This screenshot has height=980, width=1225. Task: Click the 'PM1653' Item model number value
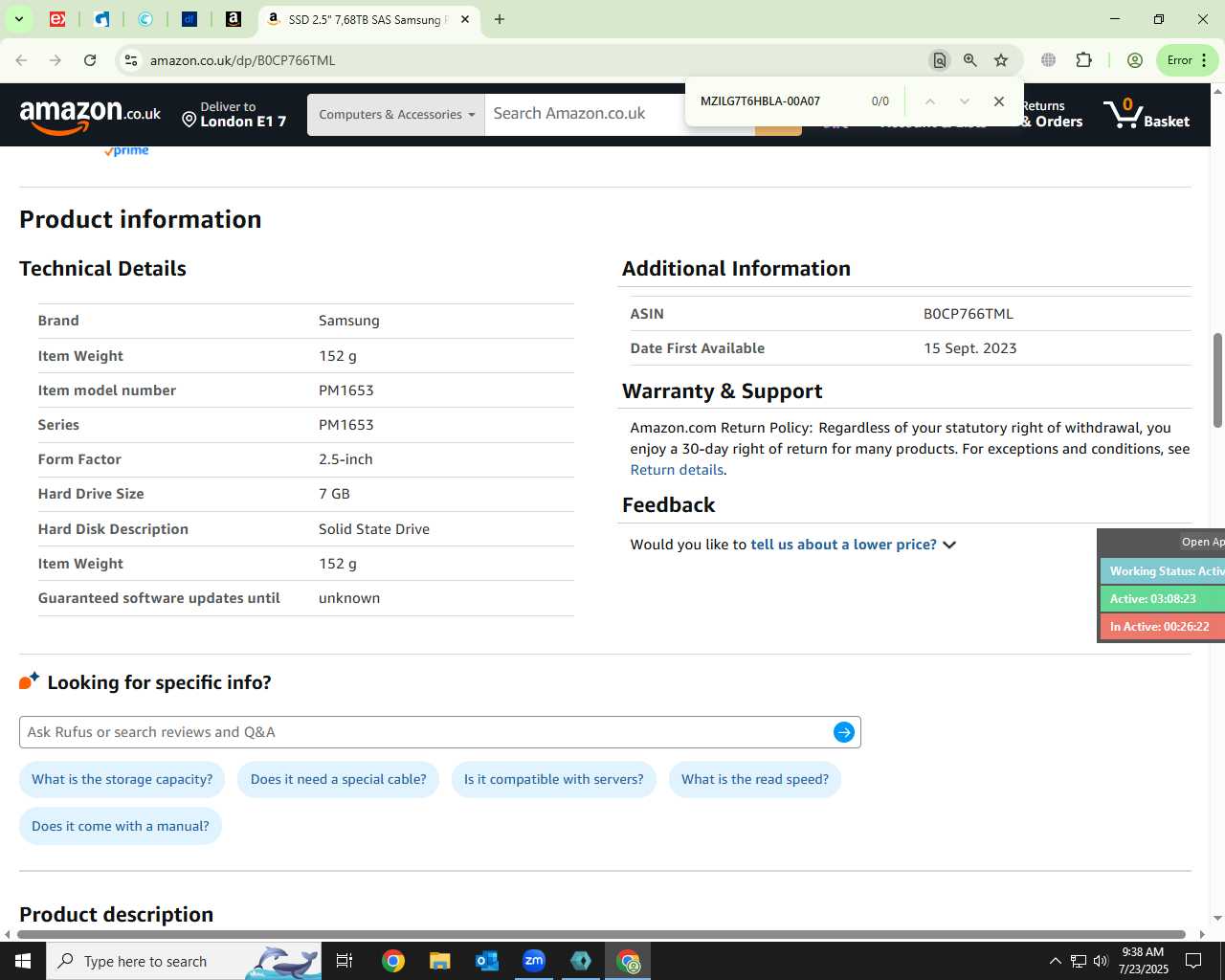tap(346, 390)
